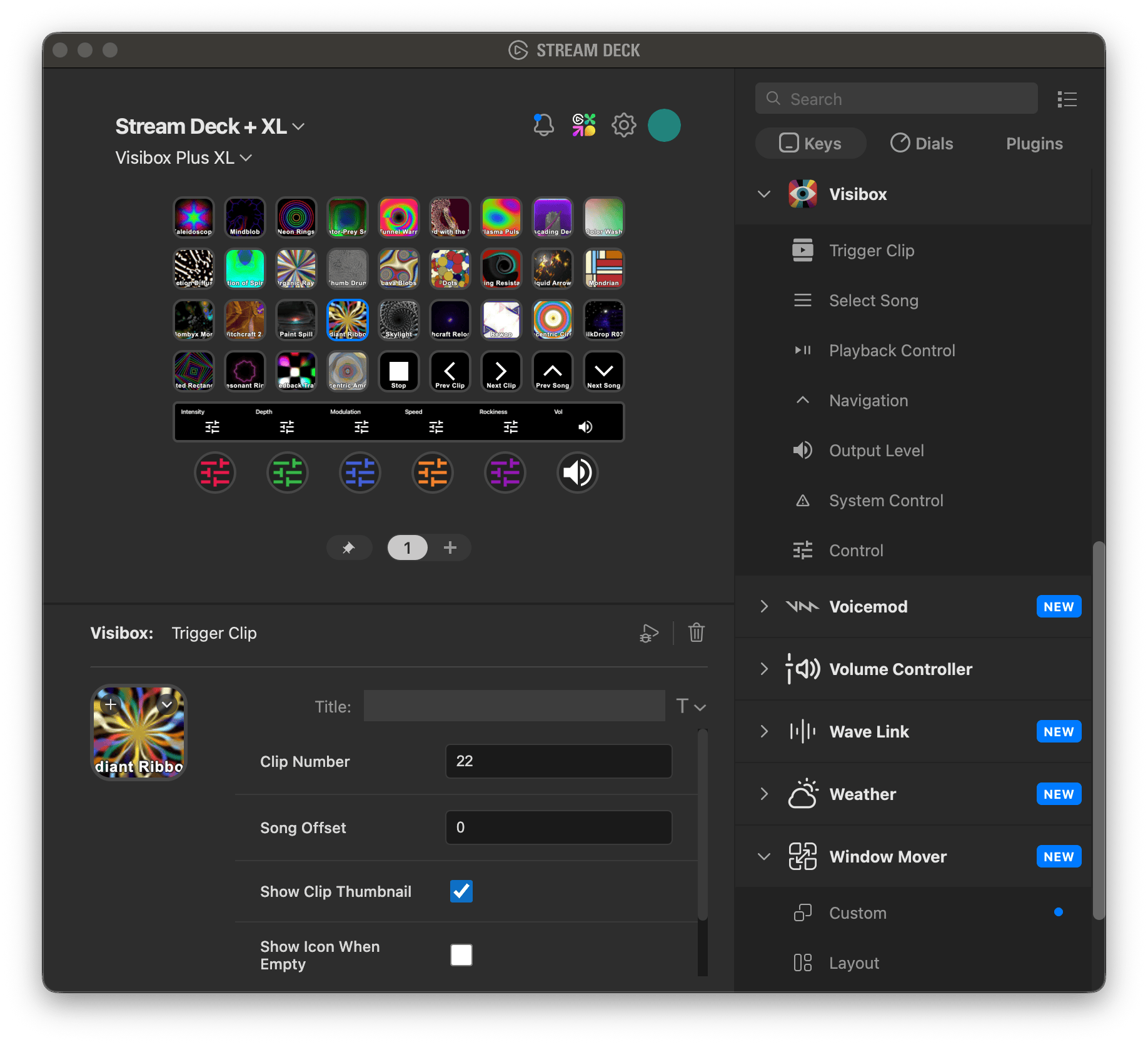Select the Stop key
Screen dimensions: 1148x1045
(x=399, y=371)
